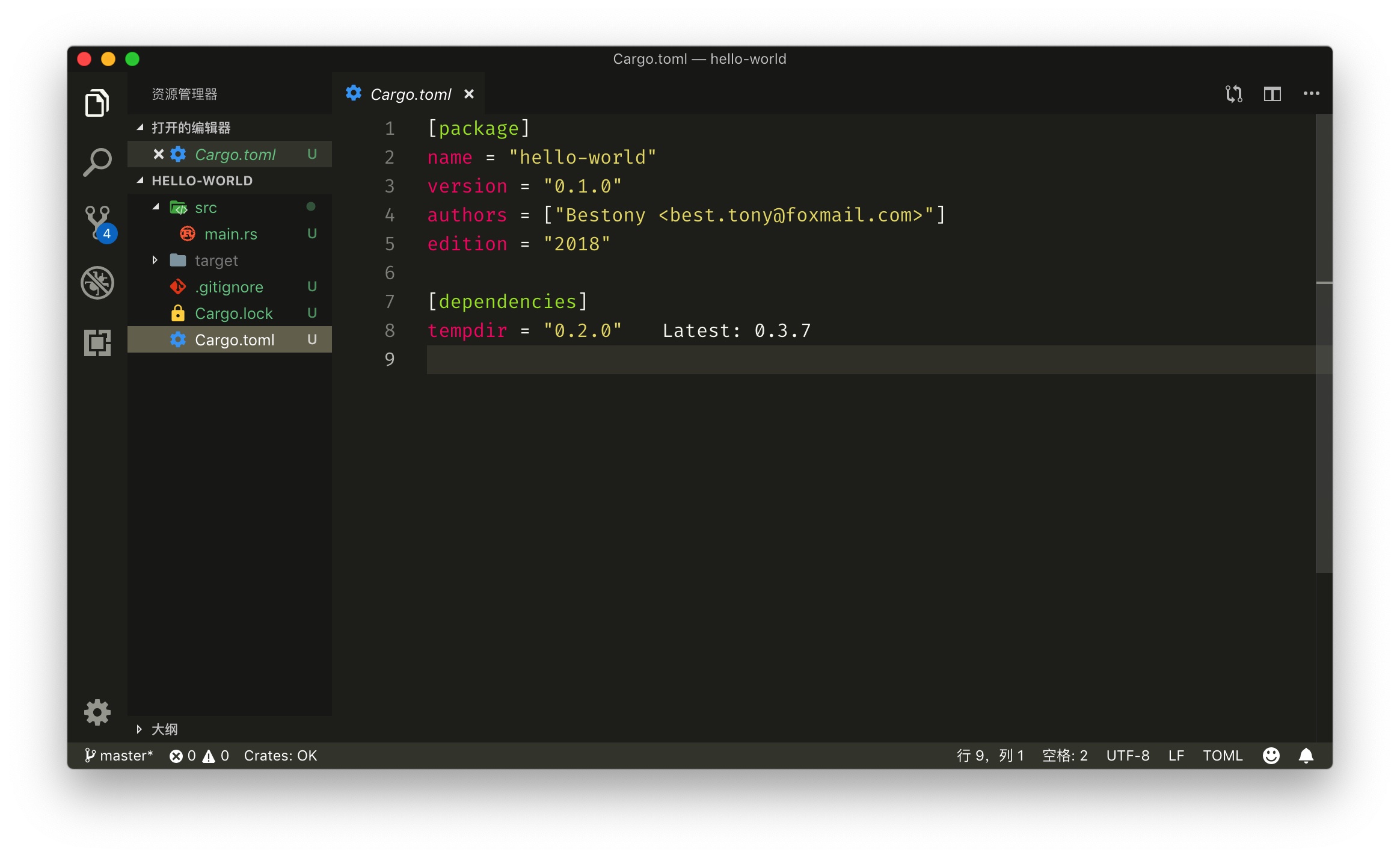Click the feedback smiley icon

1271,756
